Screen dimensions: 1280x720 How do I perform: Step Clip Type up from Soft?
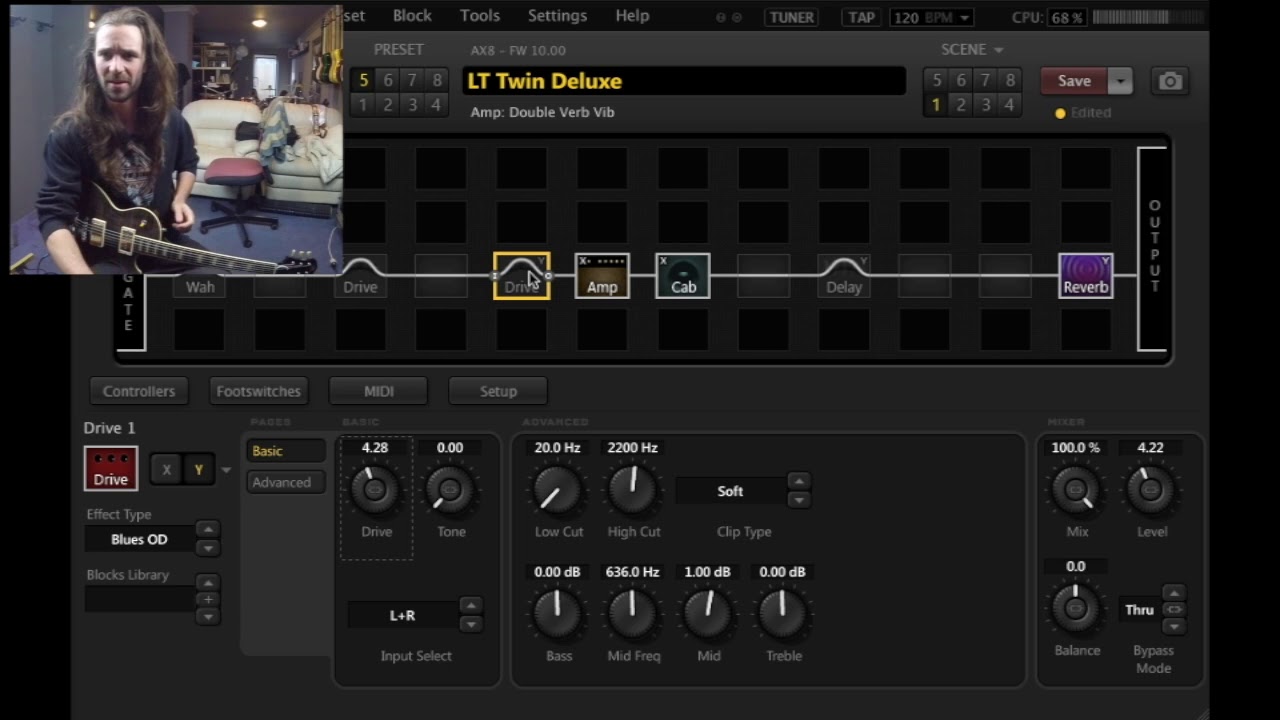tap(798, 482)
